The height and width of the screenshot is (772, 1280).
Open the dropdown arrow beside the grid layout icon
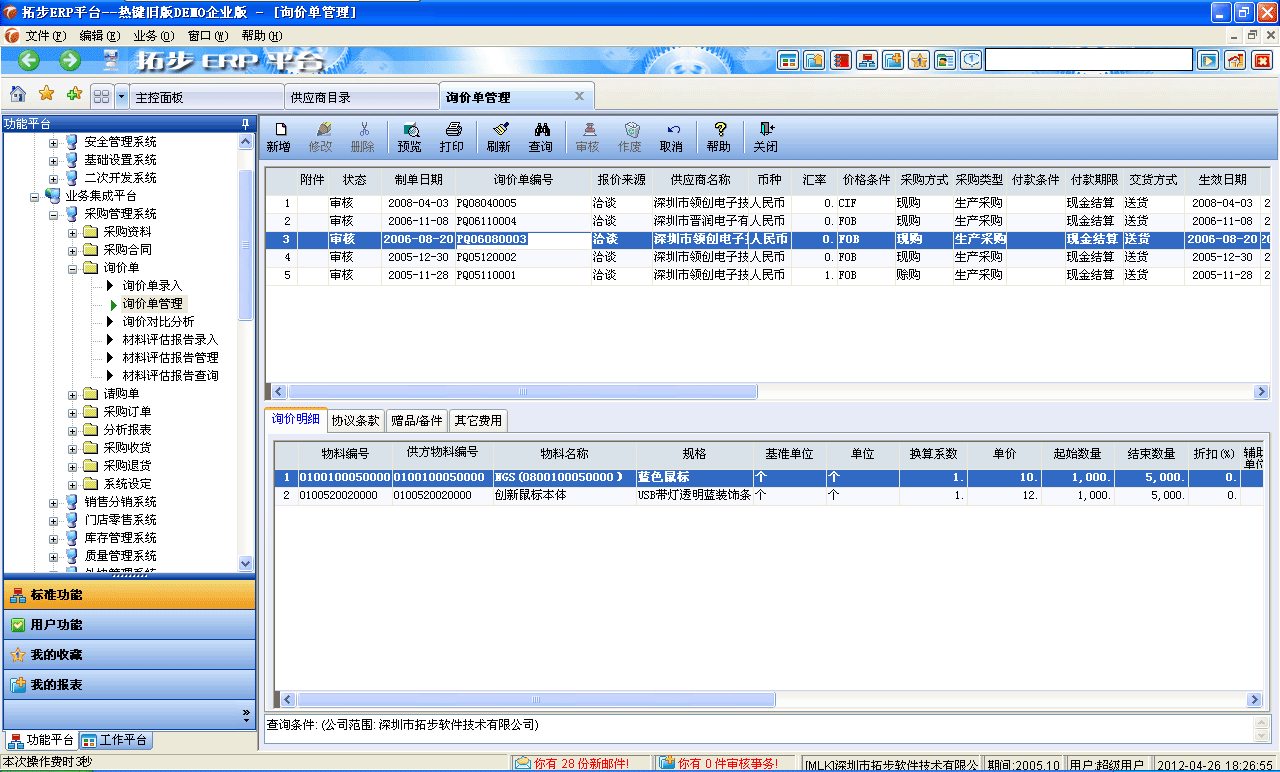120,95
